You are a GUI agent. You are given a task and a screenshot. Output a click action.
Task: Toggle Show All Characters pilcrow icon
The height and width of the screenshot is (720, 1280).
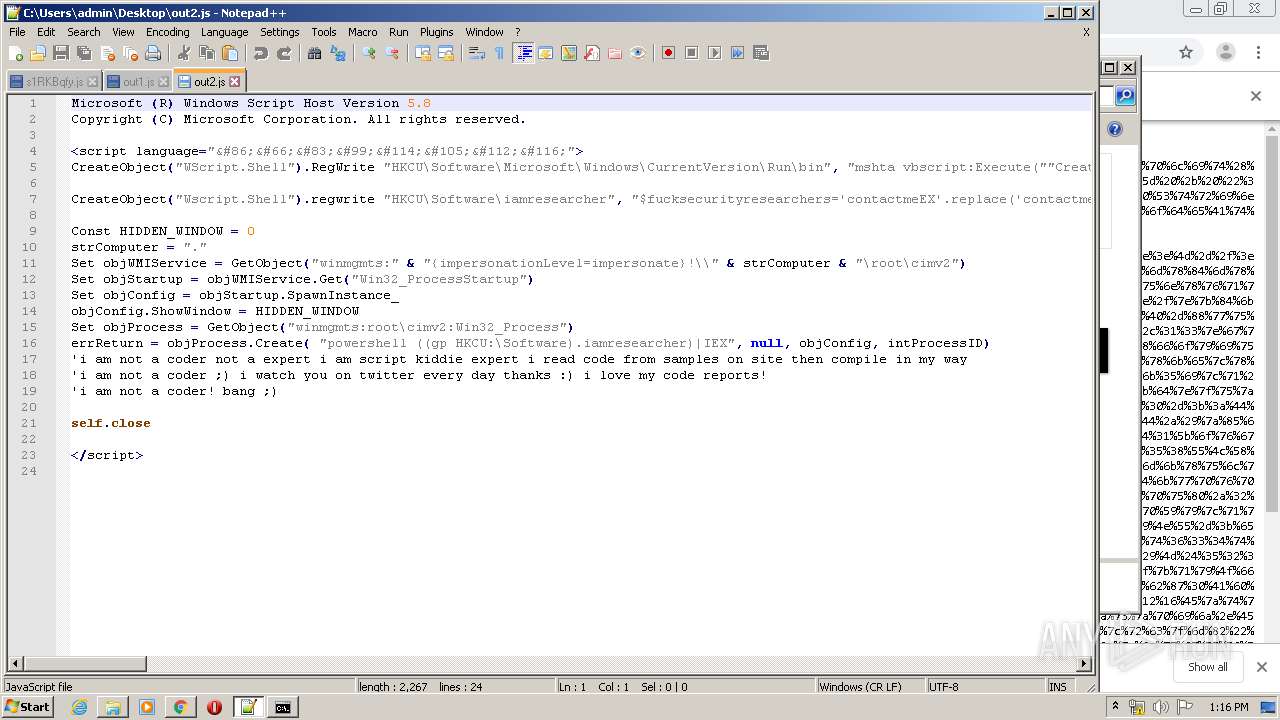[499, 53]
